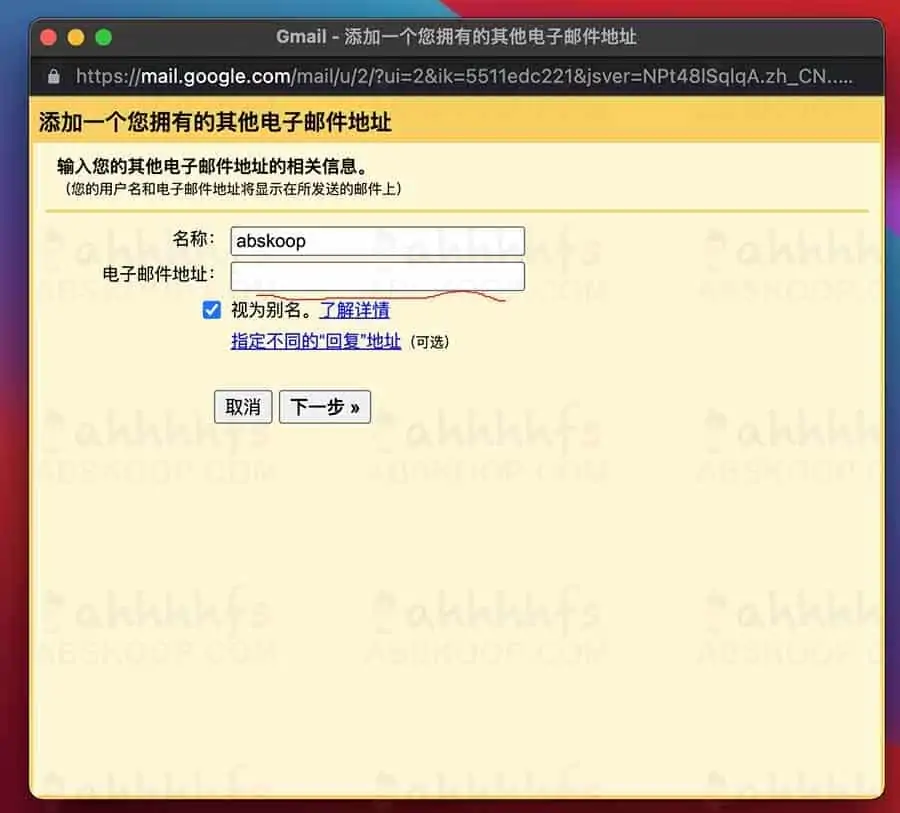Minimize the window with the yellow button
The image size is (900, 813).
pyautogui.click(x=75, y=36)
